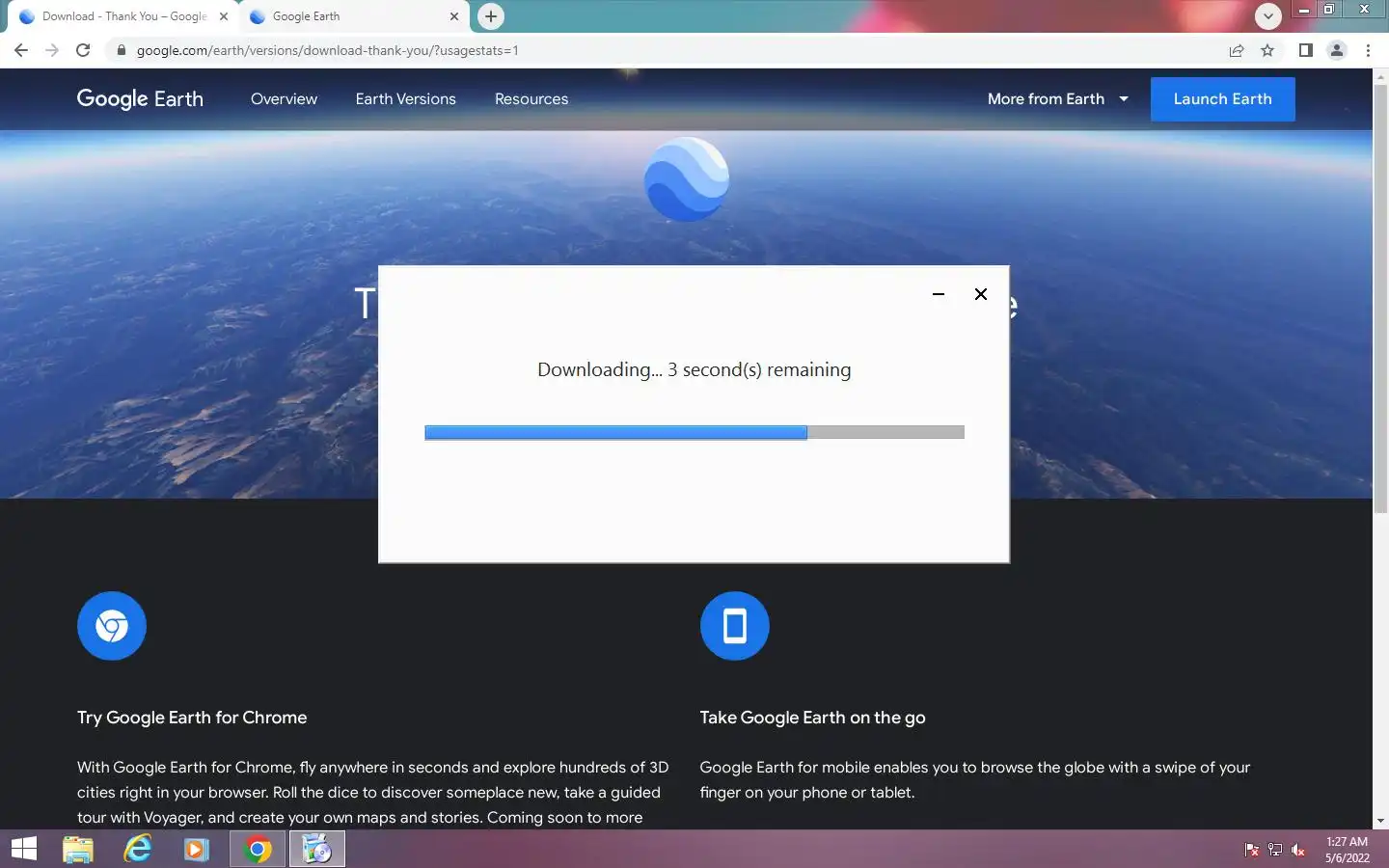Open the Earth Versions nav link
Screen dimensions: 1389x868
[405, 99]
